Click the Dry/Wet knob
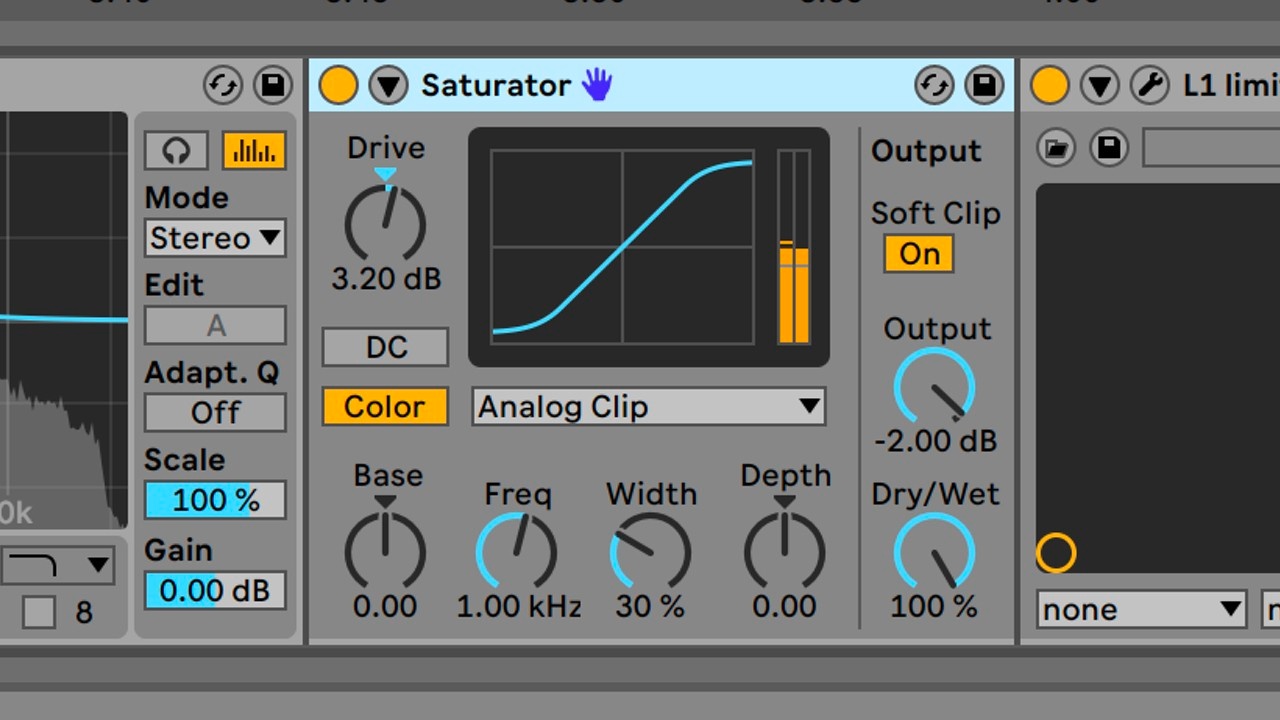This screenshot has height=720, width=1280. (934, 553)
